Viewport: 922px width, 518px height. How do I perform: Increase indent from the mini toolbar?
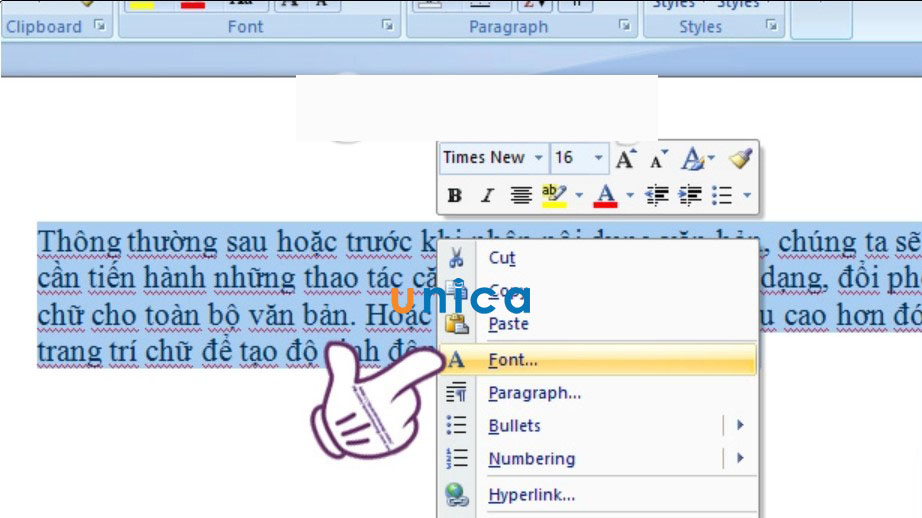coord(690,195)
